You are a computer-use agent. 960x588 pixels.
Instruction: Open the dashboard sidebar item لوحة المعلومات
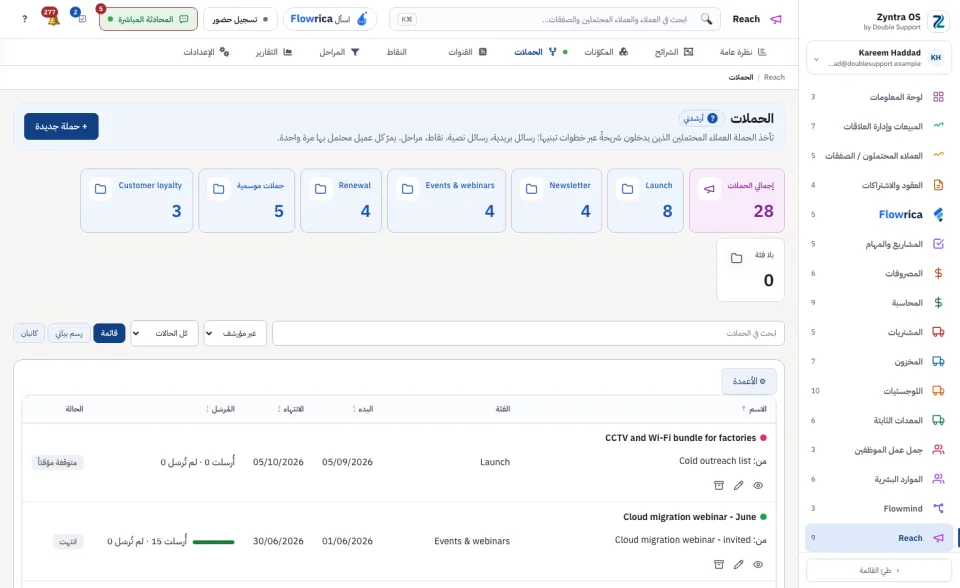pos(878,97)
